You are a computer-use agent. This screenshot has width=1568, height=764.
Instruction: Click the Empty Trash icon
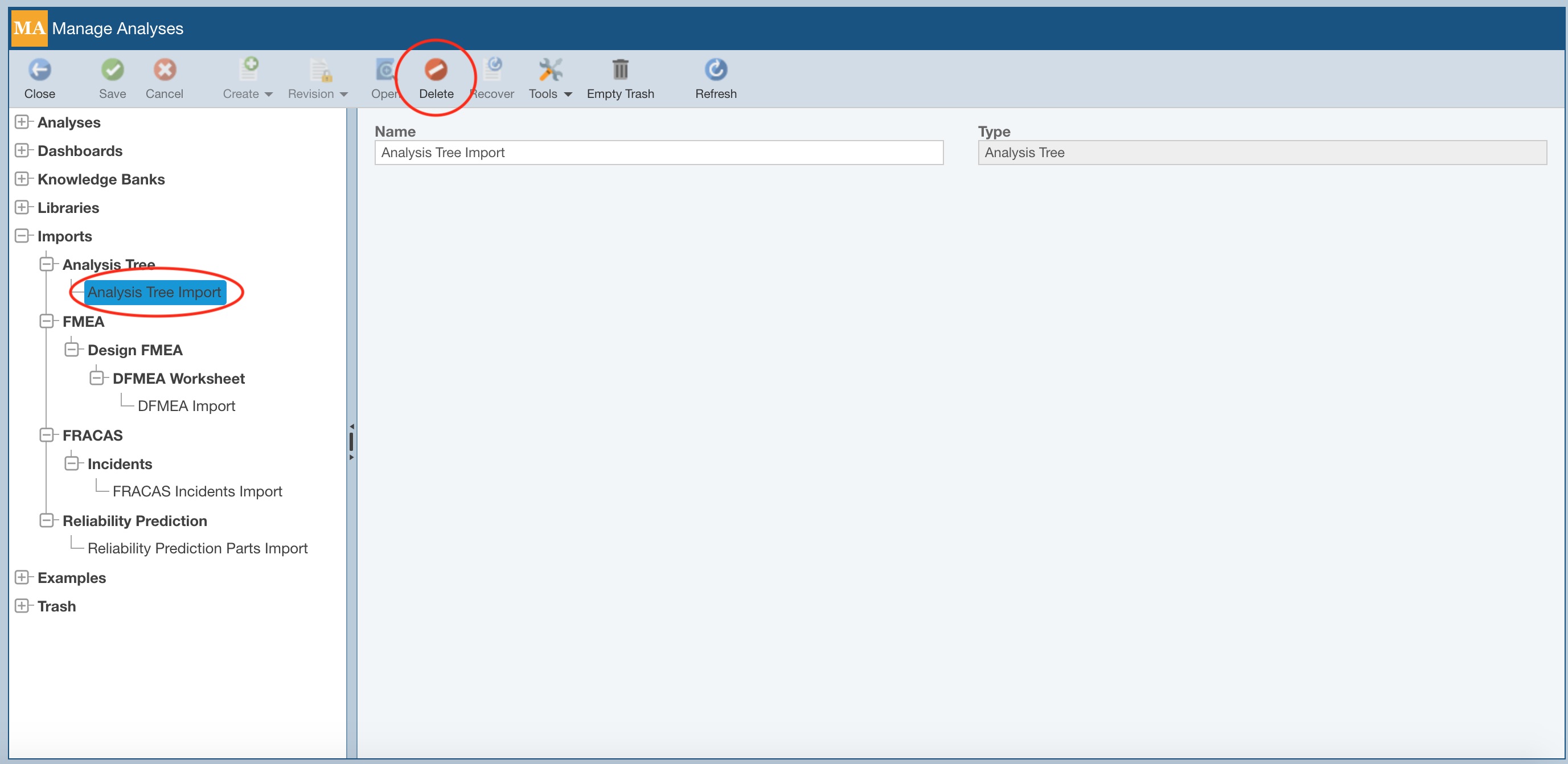(x=620, y=78)
